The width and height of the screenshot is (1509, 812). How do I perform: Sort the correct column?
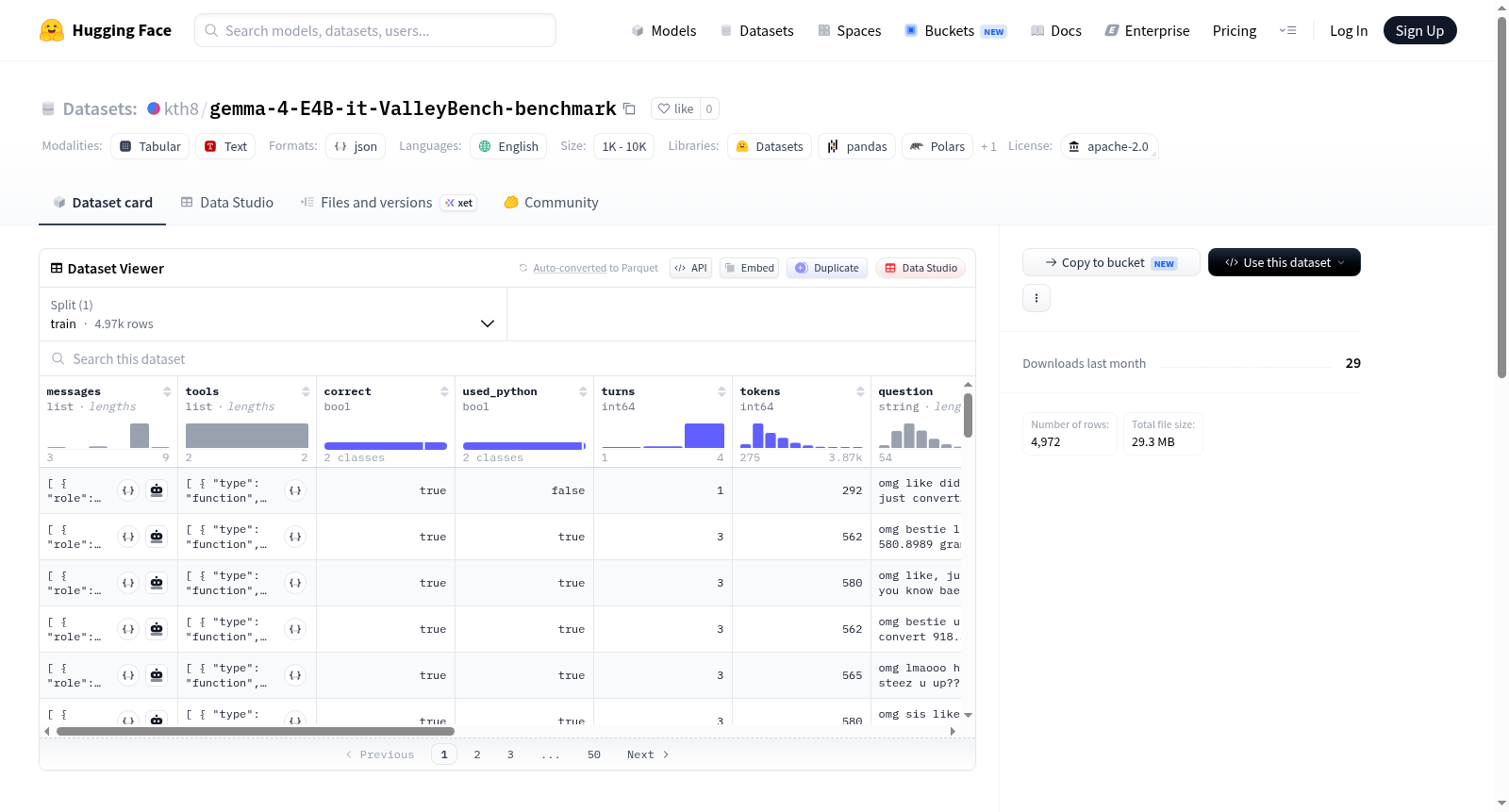(x=444, y=391)
